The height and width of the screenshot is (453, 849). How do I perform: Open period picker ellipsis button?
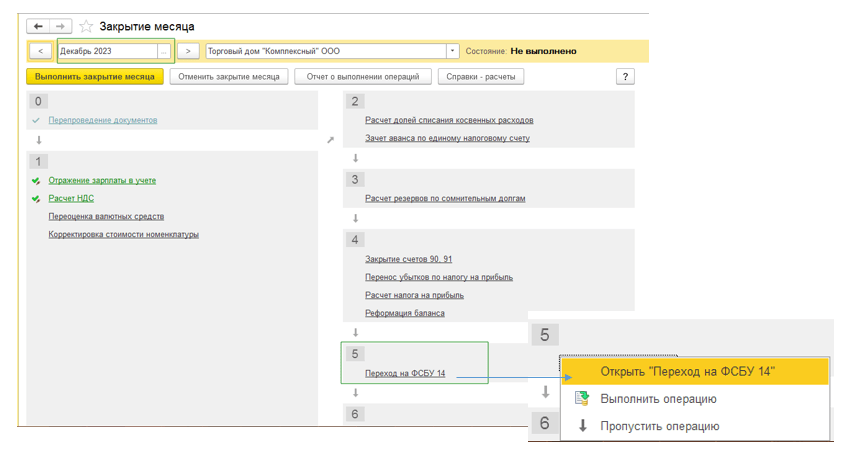click(165, 51)
